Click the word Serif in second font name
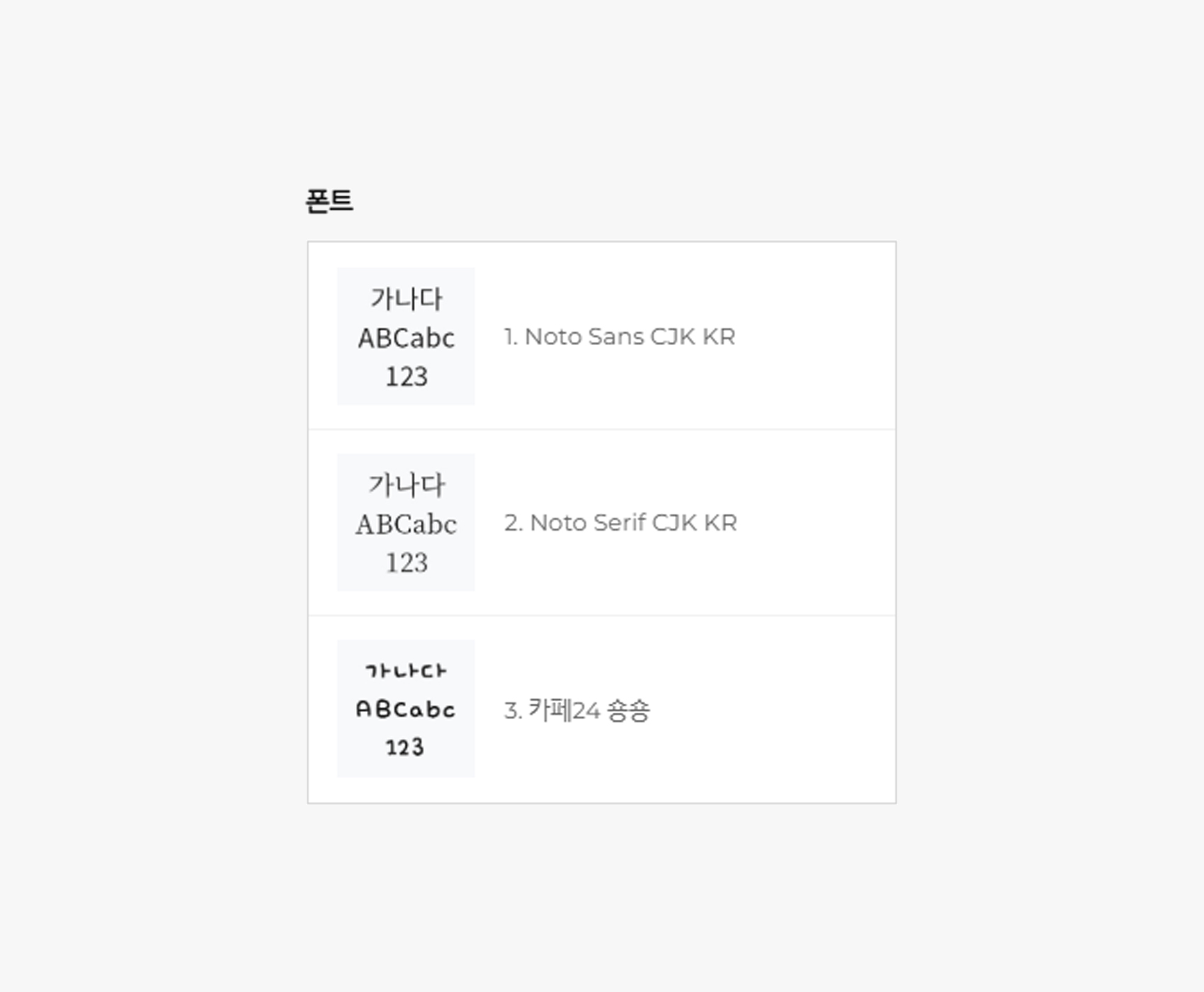Viewport: 1204px width, 992px height. (x=619, y=523)
